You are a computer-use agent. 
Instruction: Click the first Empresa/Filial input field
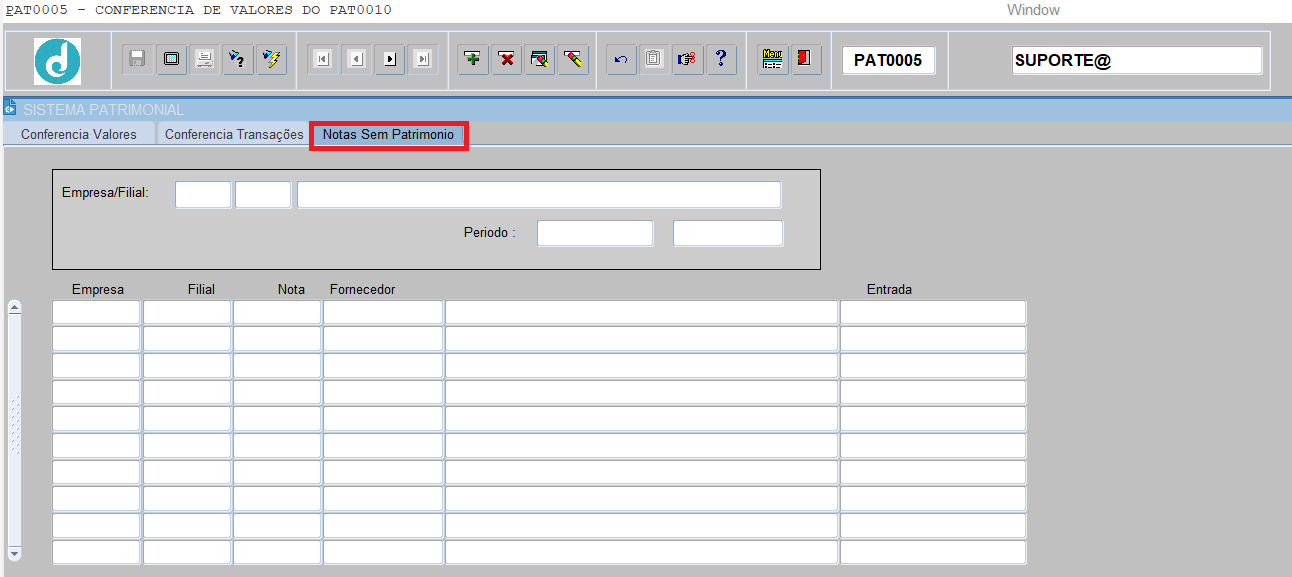203,195
